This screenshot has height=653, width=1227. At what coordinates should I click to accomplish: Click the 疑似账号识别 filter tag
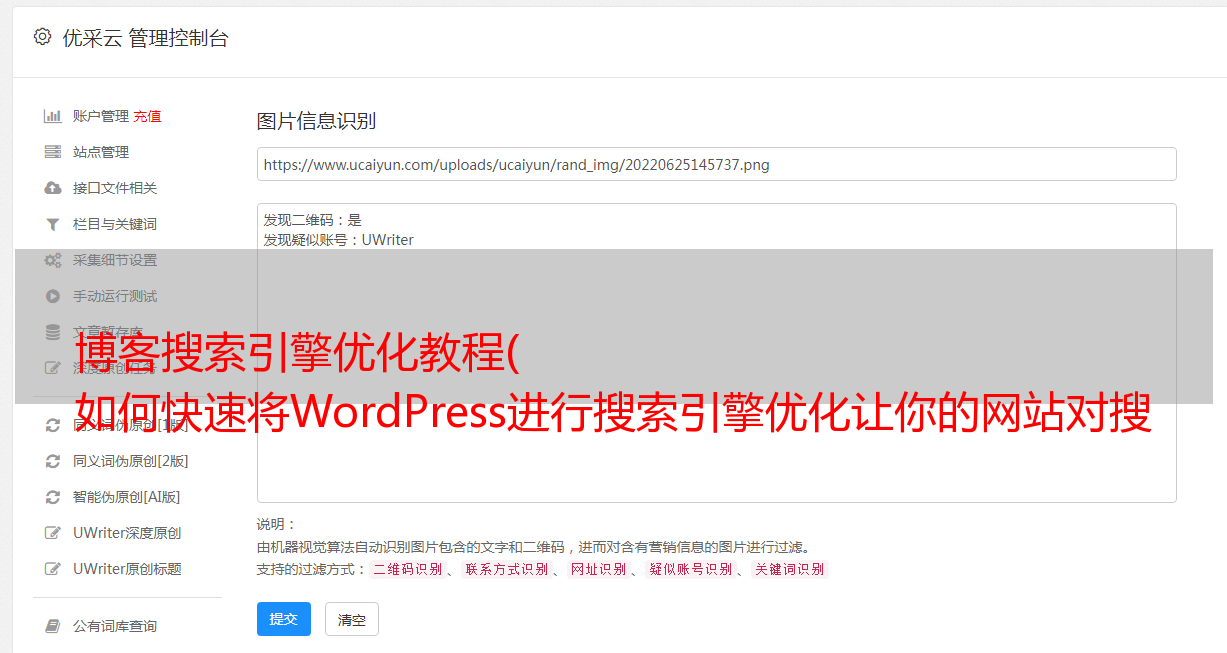(690, 569)
